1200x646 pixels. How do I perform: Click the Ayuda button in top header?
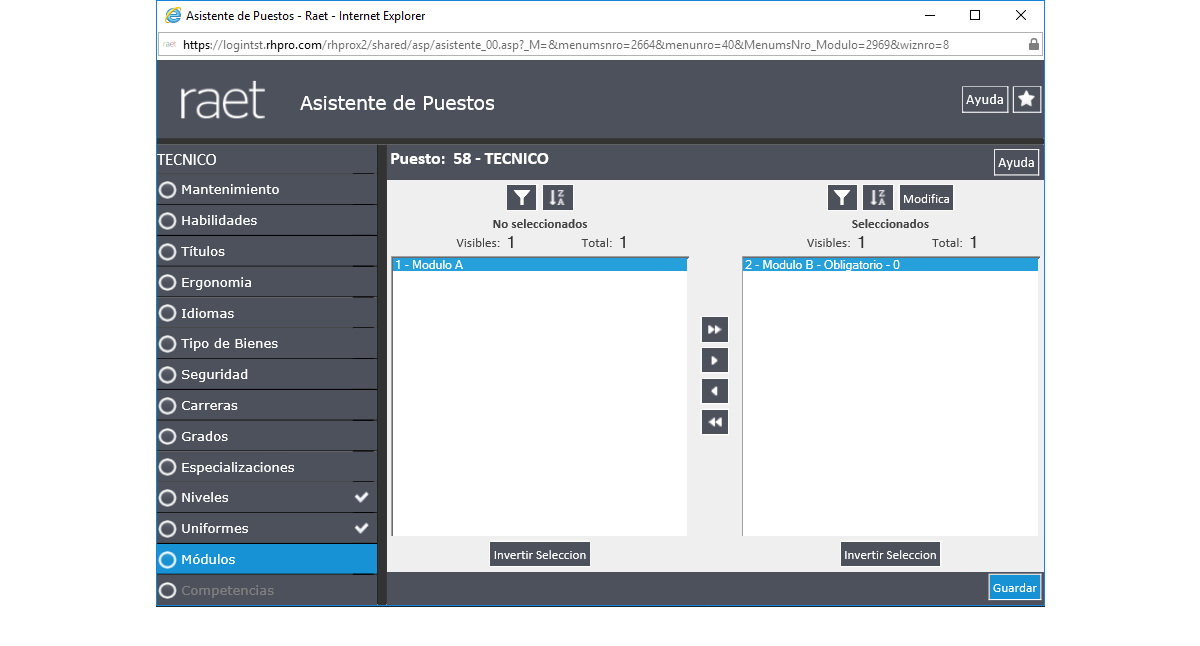click(985, 99)
